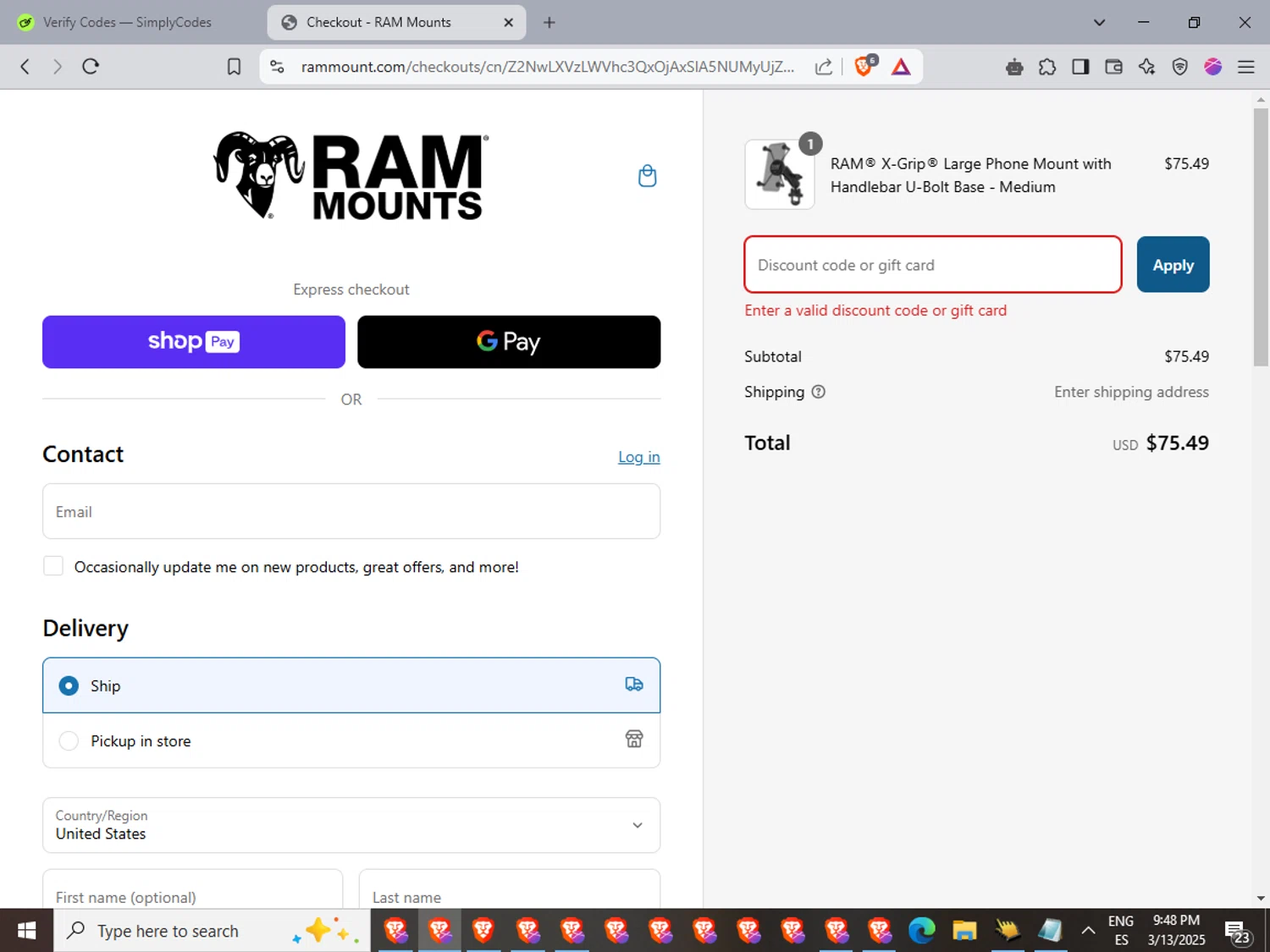Select Pickup in store option

pos(351,740)
